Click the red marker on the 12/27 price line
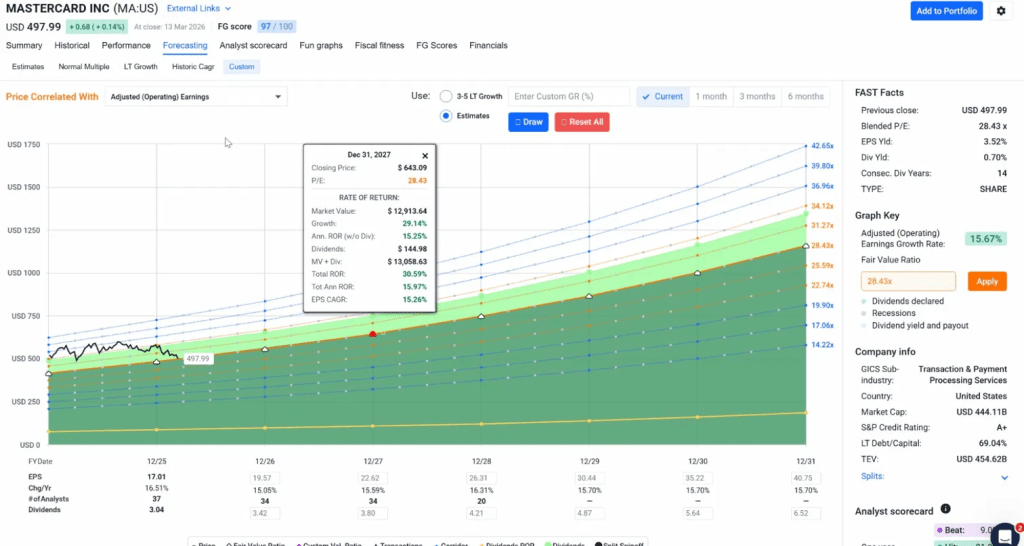This screenshot has width=1024, height=546. point(373,334)
